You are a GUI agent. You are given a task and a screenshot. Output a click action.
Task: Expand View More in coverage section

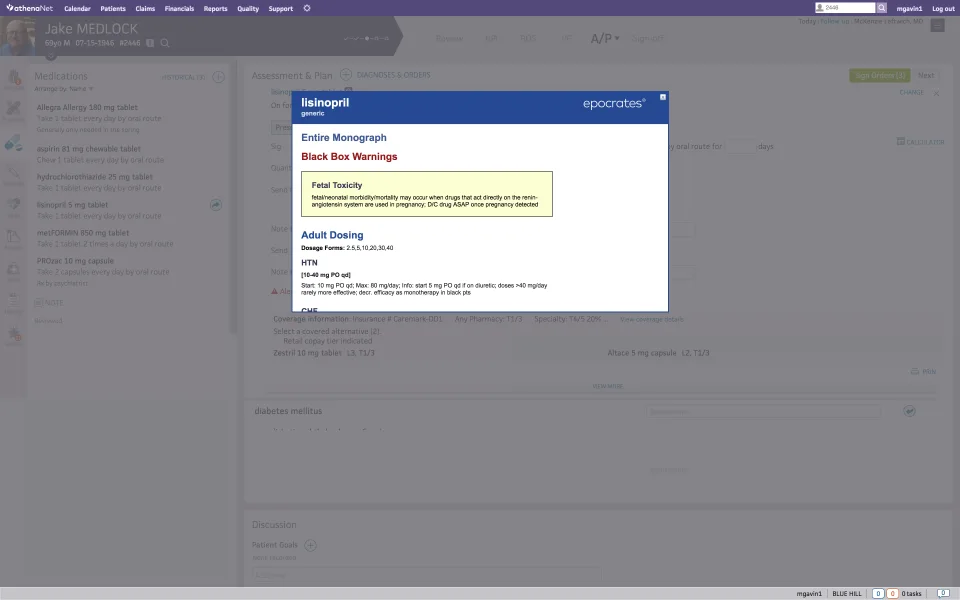coord(607,386)
